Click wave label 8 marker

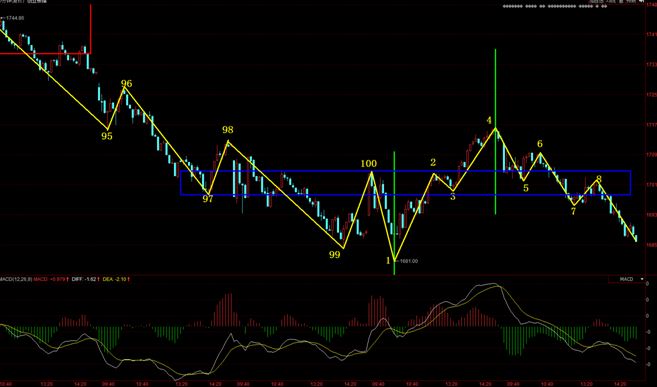[599, 179]
